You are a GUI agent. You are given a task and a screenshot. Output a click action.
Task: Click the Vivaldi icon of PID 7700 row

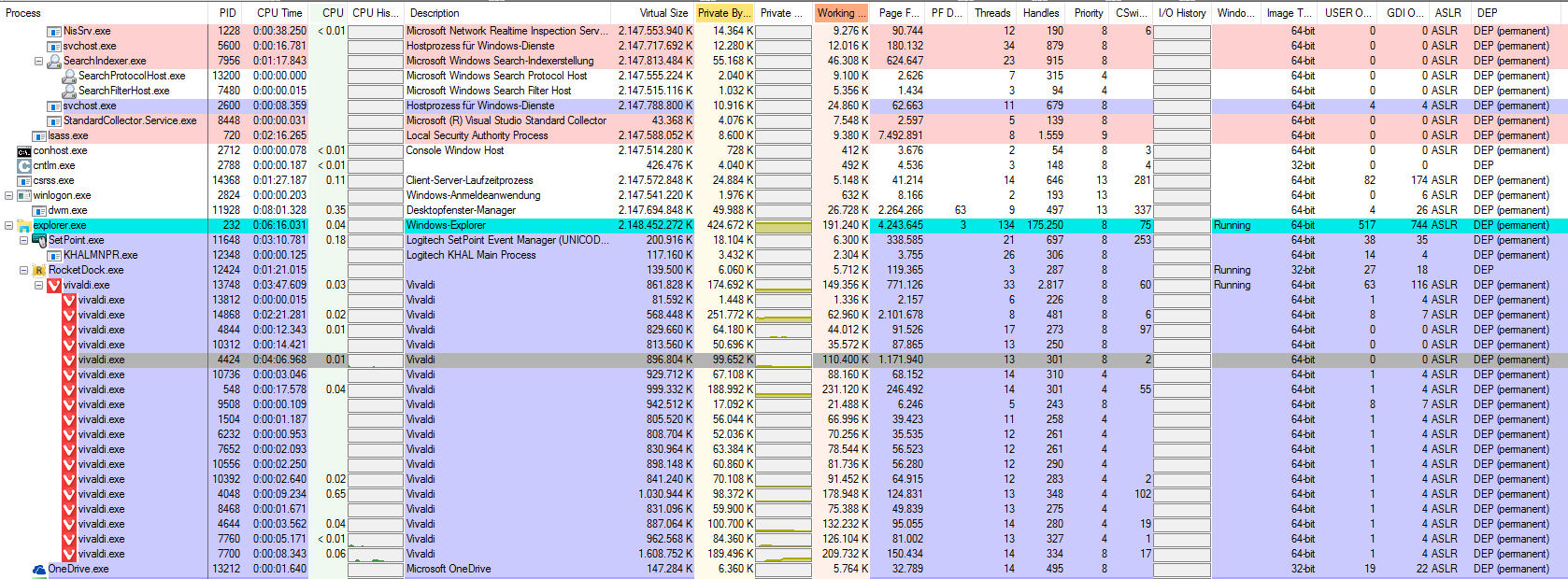[69, 554]
